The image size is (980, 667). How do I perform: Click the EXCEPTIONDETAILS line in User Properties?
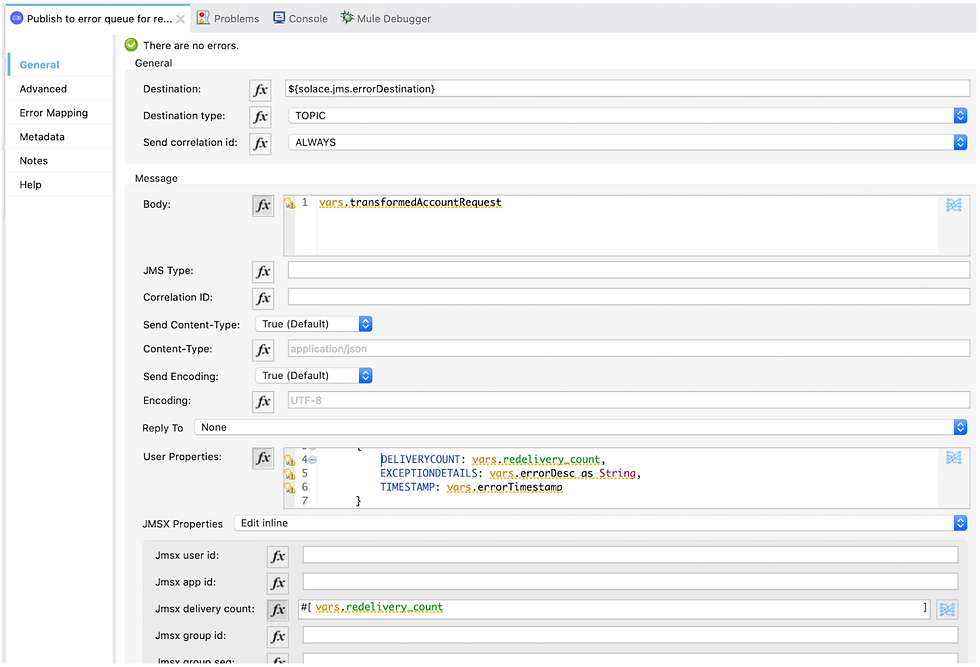point(511,474)
